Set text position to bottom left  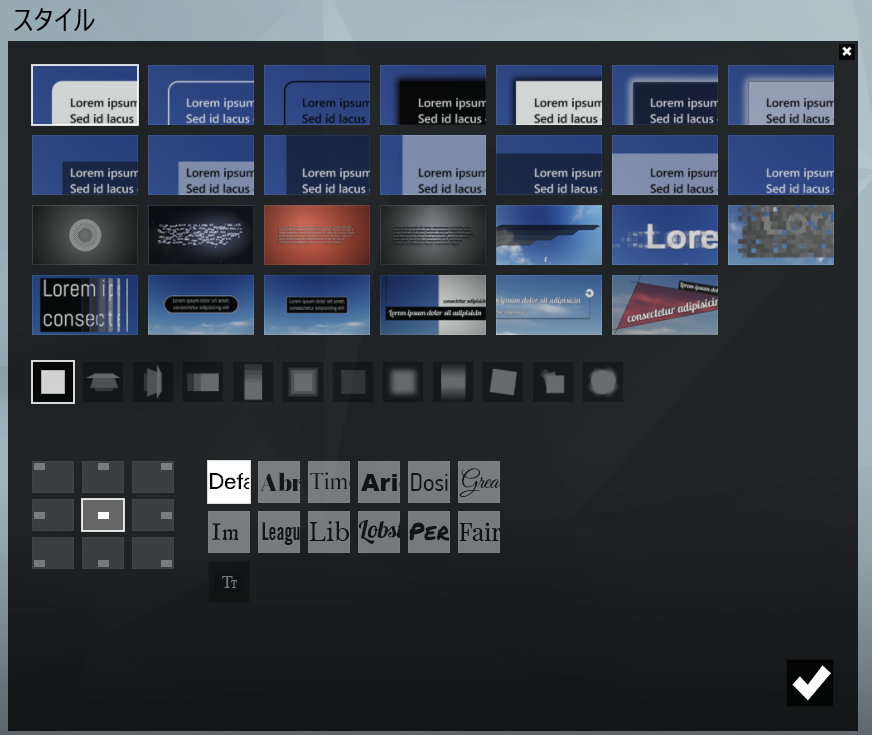(x=53, y=553)
